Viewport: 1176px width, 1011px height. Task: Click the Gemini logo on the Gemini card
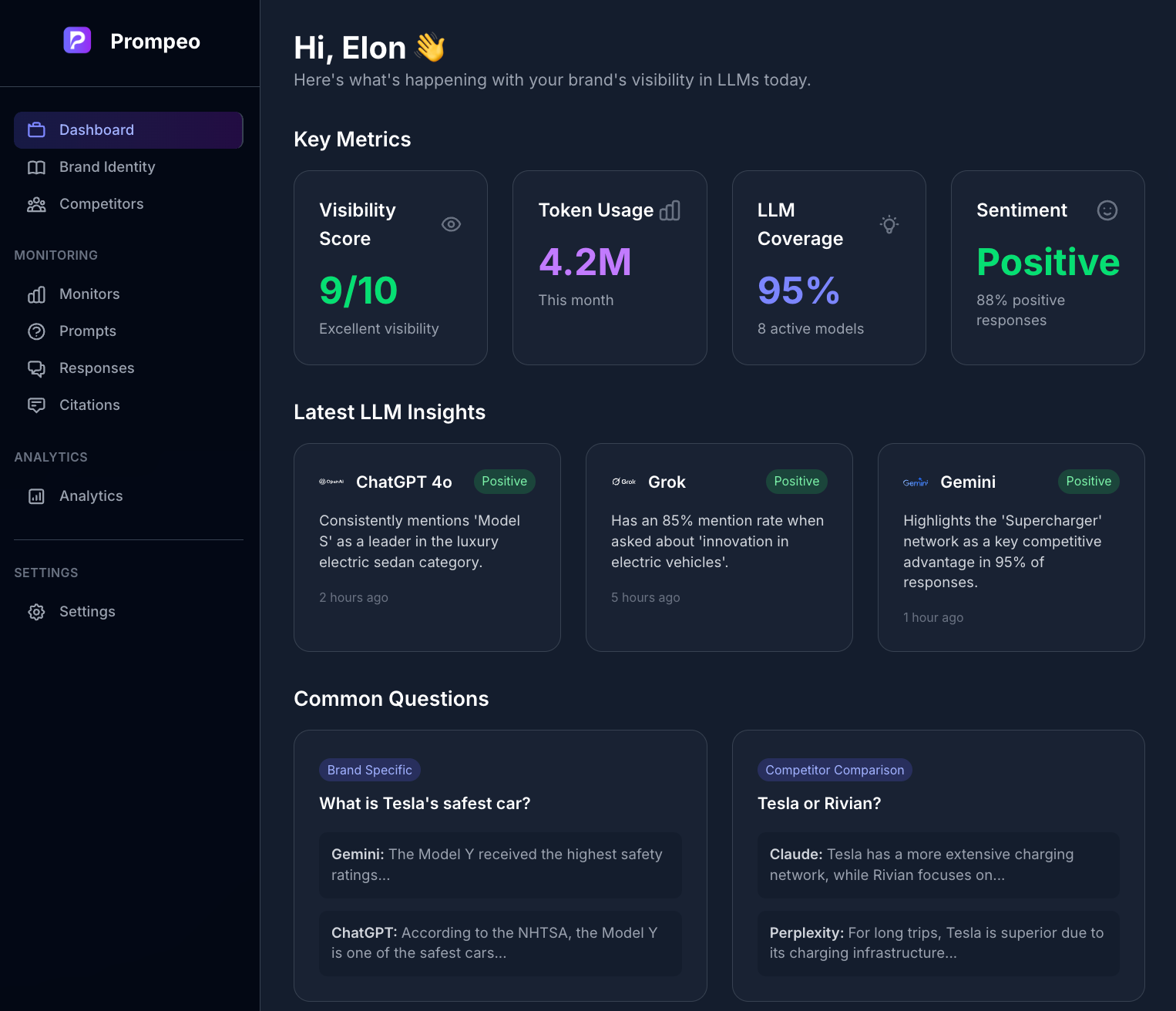[x=916, y=482]
